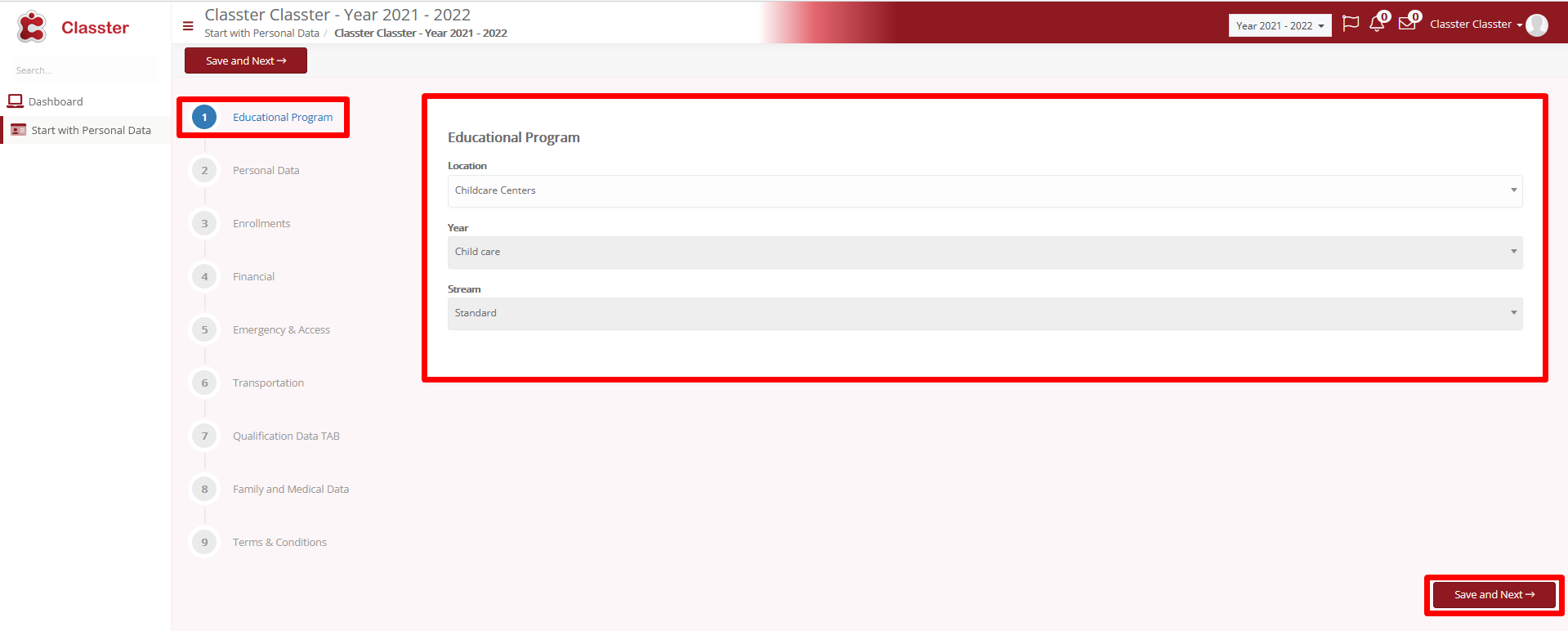Click the page title Classter Classter - Year 2021 - 2022

[x=337, y=15]
